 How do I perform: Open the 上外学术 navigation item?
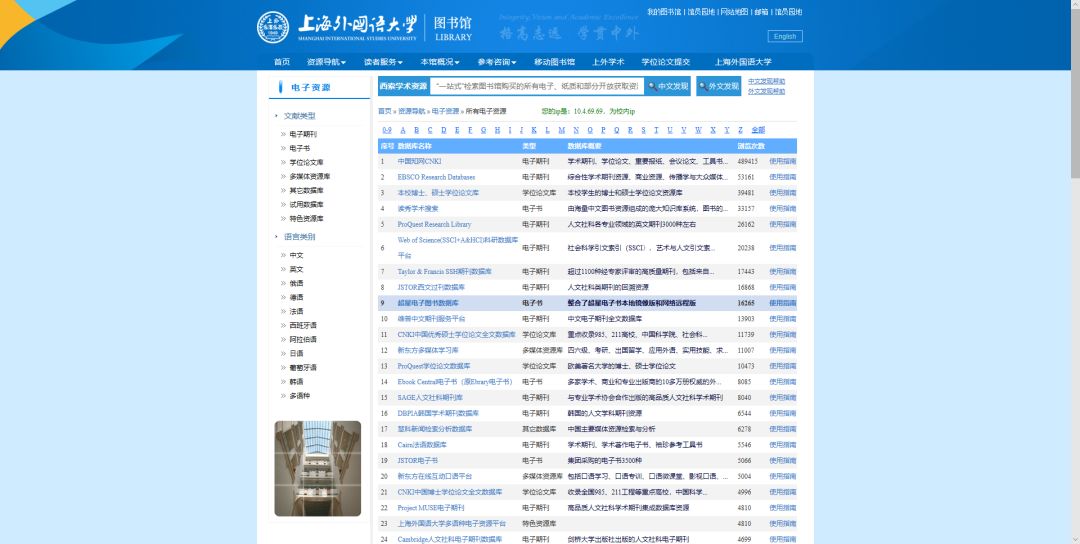point(608,62)
